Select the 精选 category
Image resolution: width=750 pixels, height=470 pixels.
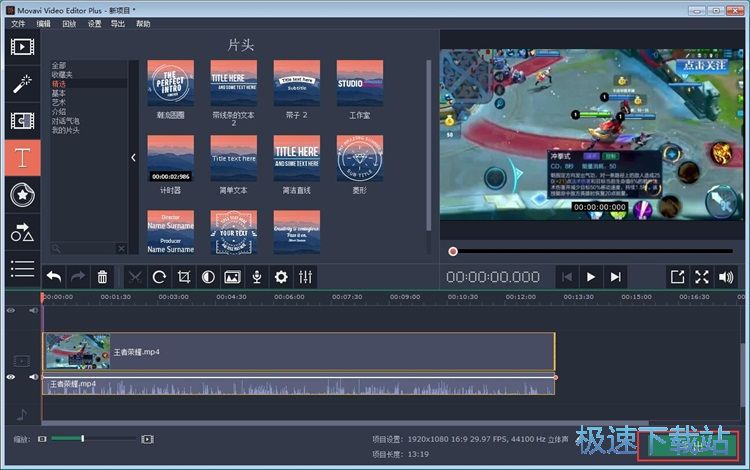pyautogui.click(x=58, y=84)
